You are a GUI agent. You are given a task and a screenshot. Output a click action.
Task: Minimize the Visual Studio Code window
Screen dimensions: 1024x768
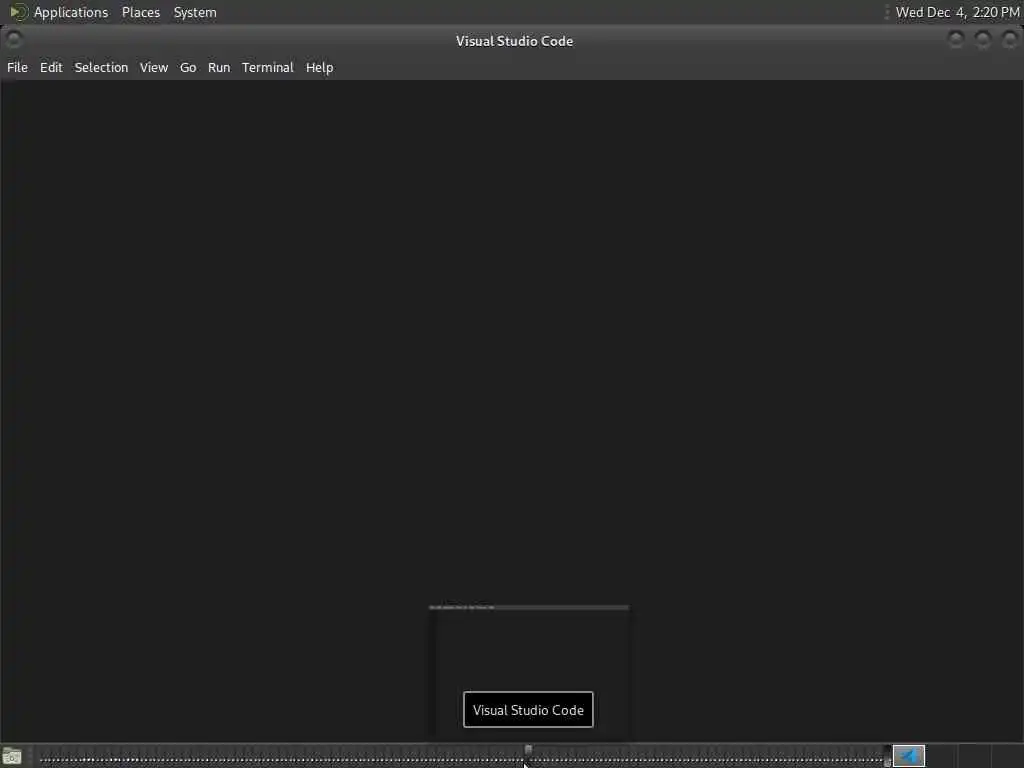[955, 40]
